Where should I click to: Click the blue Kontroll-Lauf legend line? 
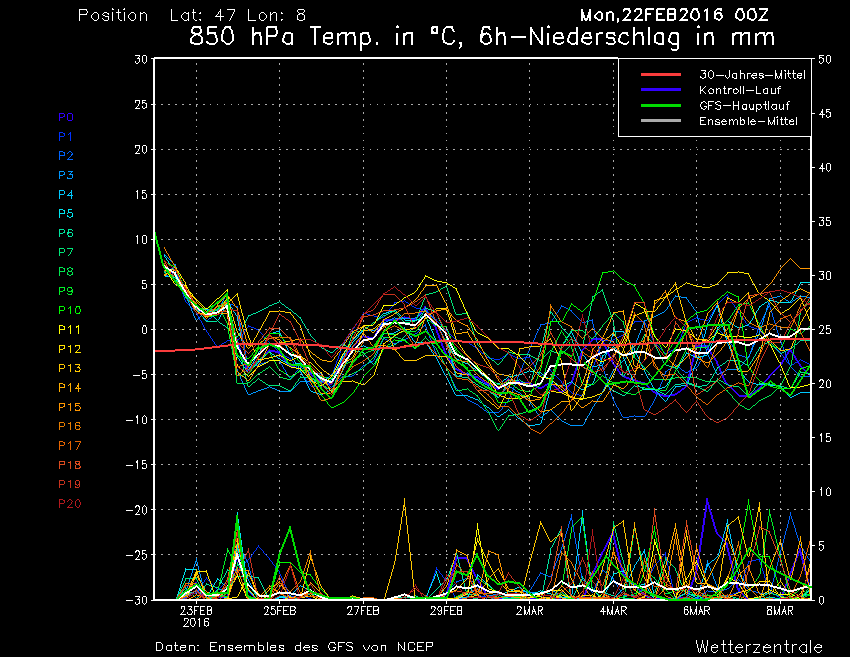(x=660, y=90)
